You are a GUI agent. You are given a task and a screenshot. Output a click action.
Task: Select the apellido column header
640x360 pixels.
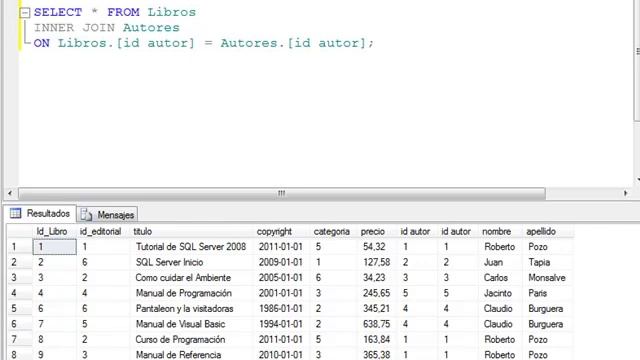pos(548,231)
